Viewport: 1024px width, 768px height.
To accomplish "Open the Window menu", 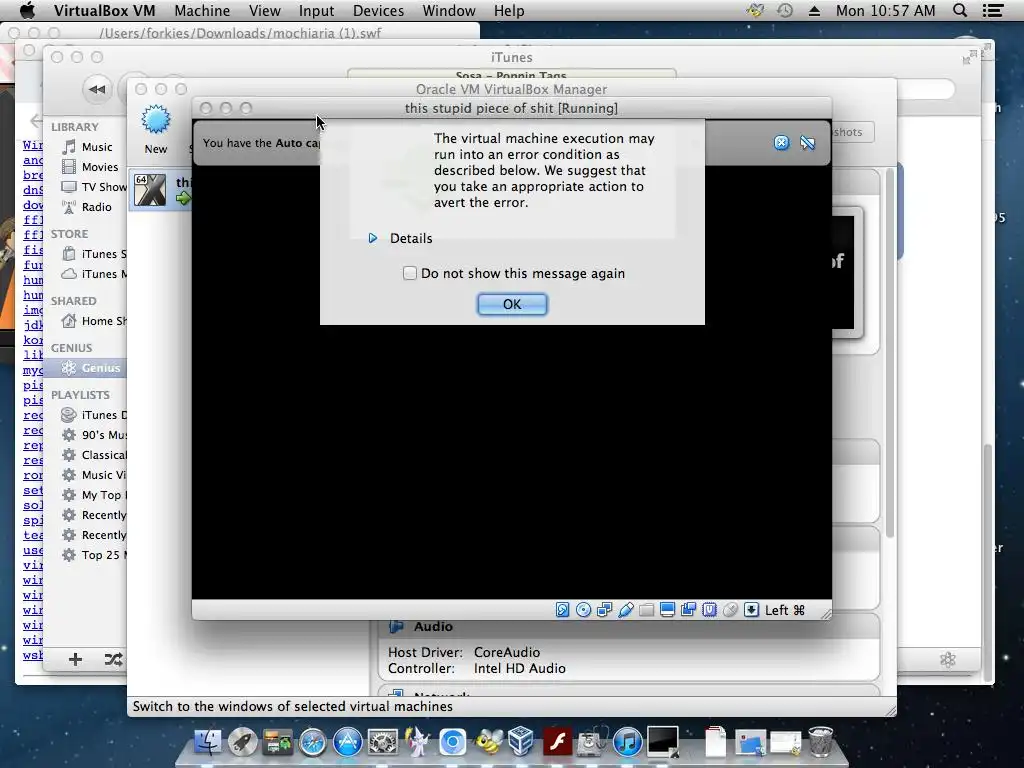I will click(449, 10).
